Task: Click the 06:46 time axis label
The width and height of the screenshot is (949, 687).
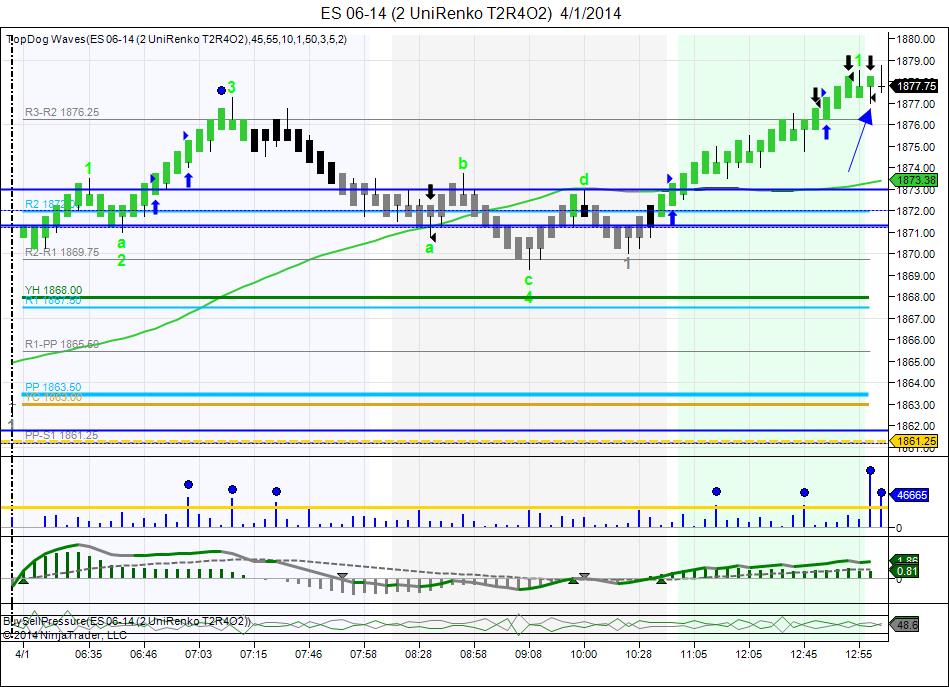Action: tap(143, 654)
